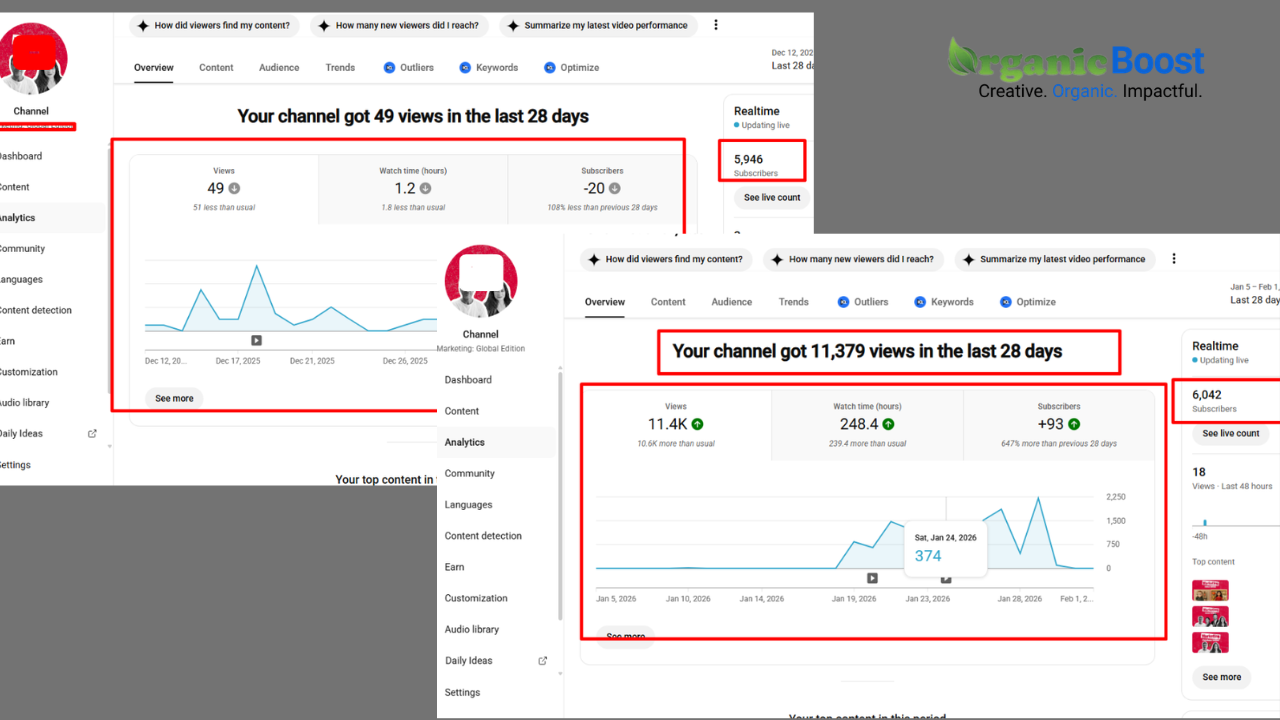Click Keywords icon in the 49-views dashboard tabs
The width and height of the screenshot is (1280, 720).
coord(465,68)
